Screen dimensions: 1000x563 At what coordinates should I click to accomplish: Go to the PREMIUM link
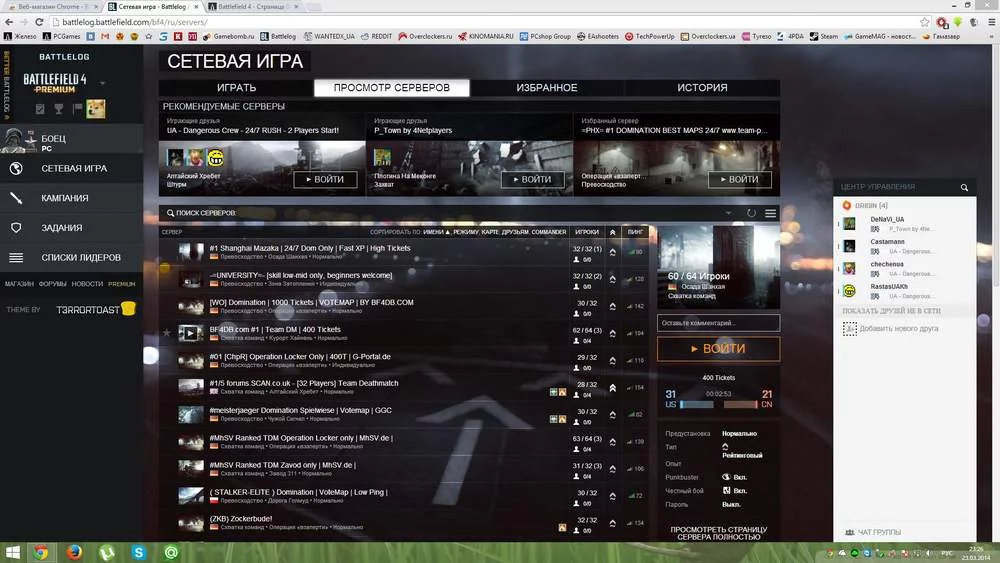coord(122,284)
